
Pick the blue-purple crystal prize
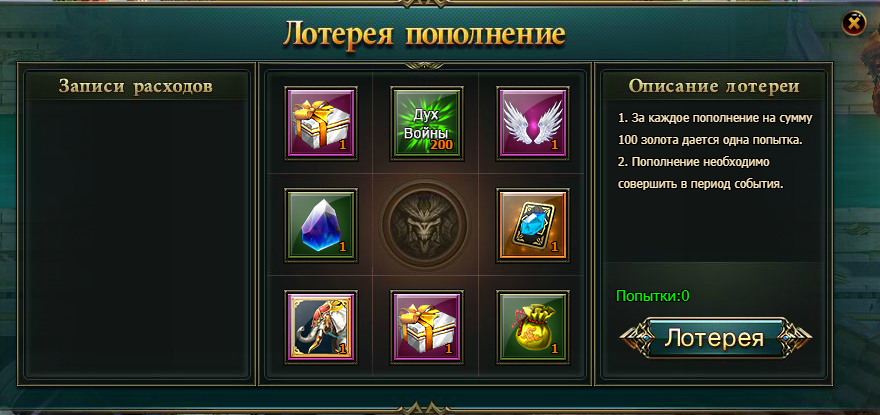321,225
